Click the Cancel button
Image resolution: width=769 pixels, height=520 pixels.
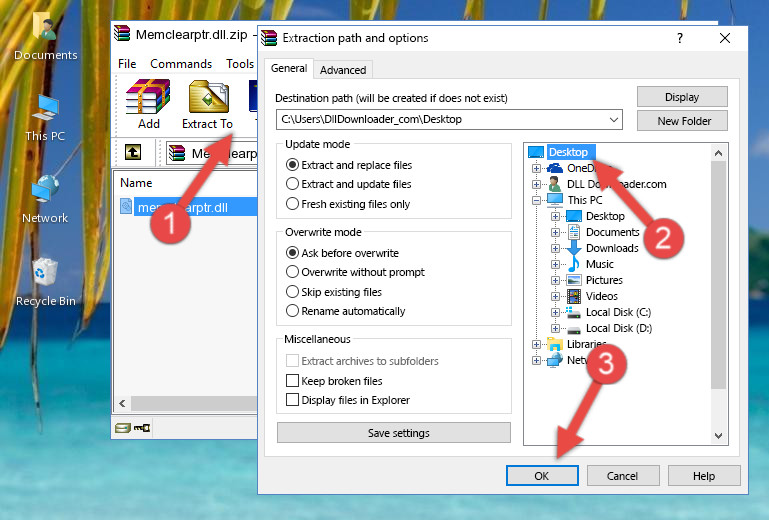click(622, 476)
